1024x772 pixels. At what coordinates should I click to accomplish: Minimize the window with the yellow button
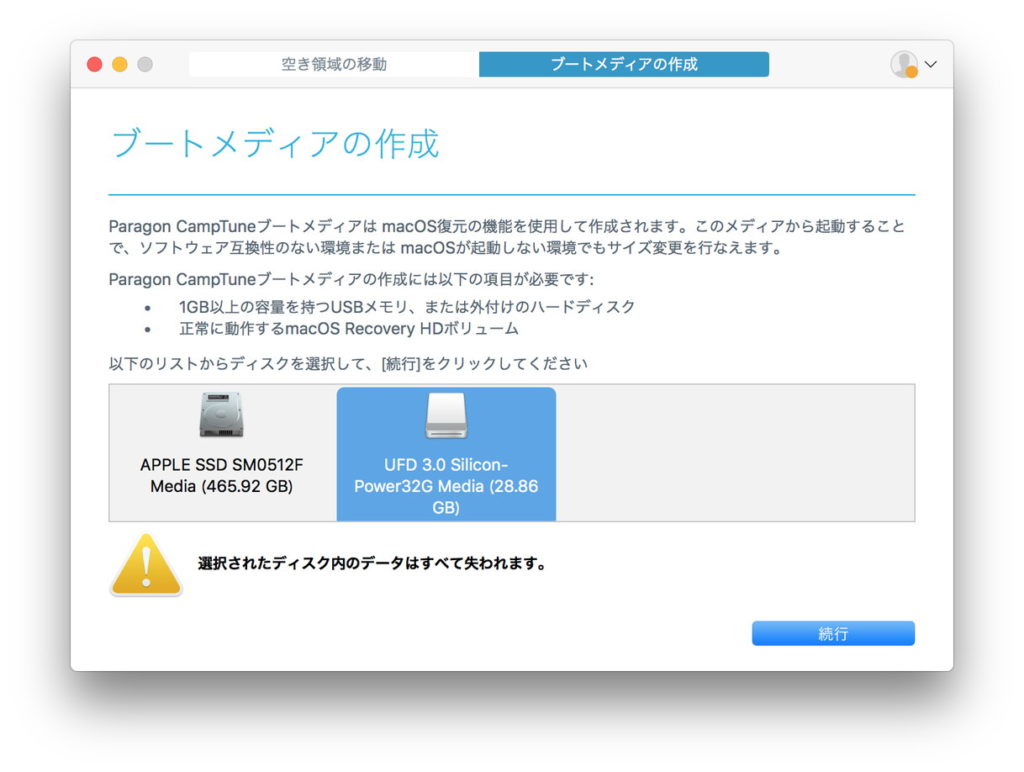click(x=120, y=64)
